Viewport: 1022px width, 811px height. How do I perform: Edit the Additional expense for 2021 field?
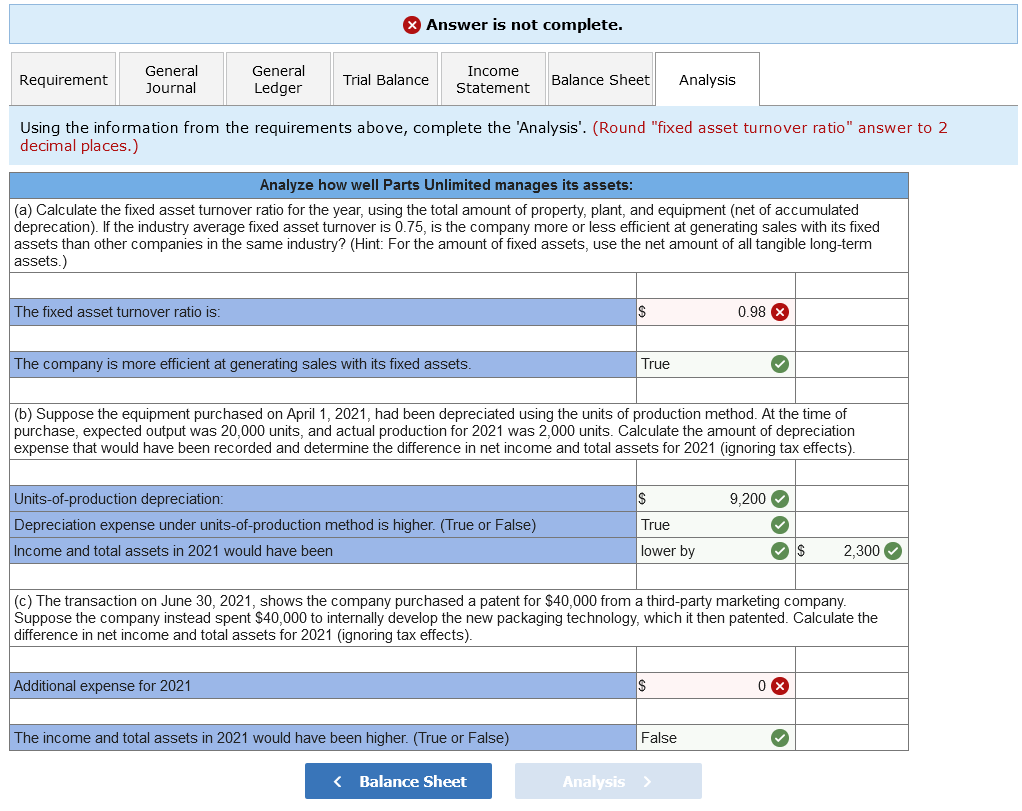tap(716, 686)
